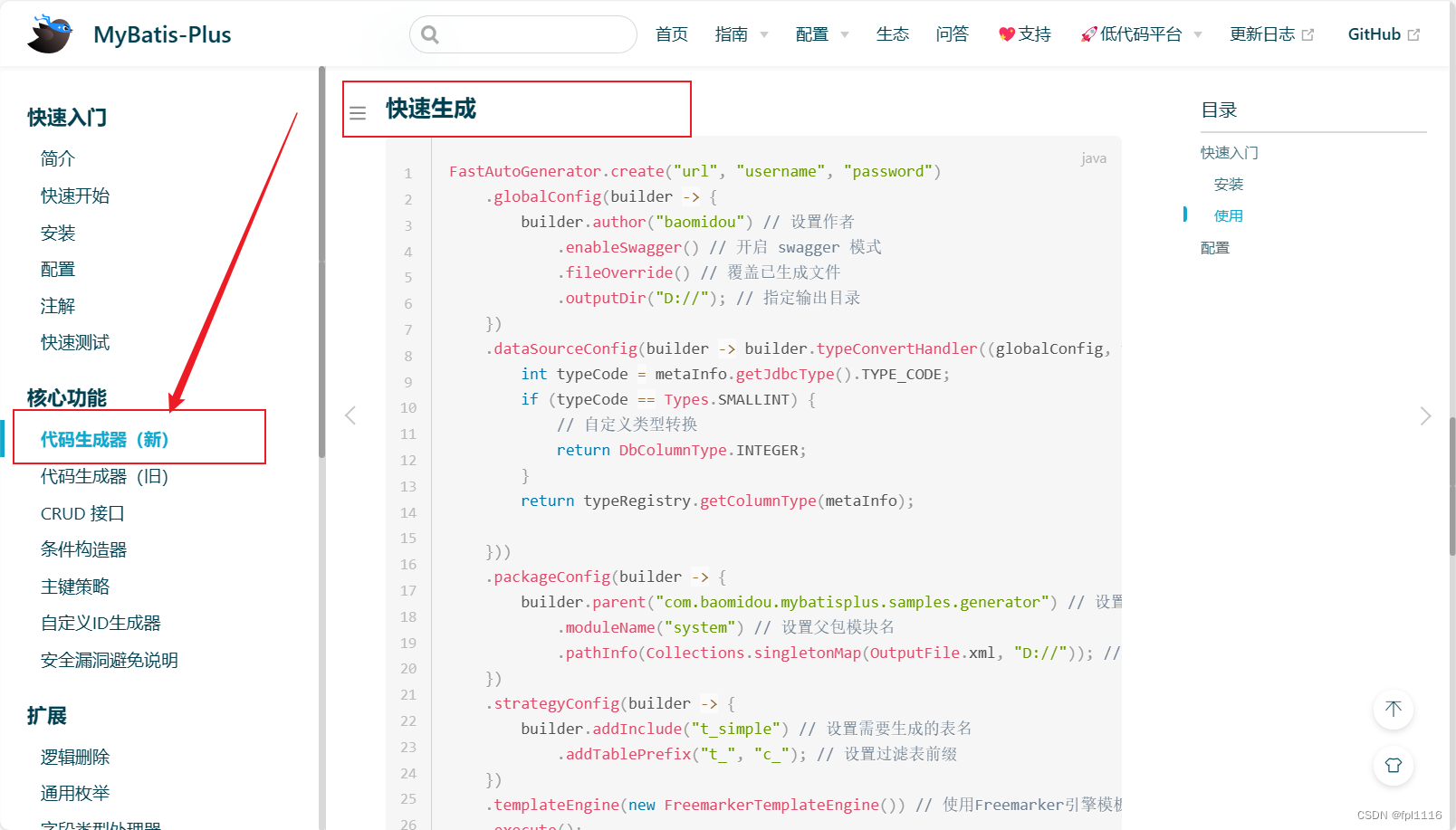1456x830 pixels.
Task: Click code line FastAutoGenerator.create
Action: click(695, 171)
